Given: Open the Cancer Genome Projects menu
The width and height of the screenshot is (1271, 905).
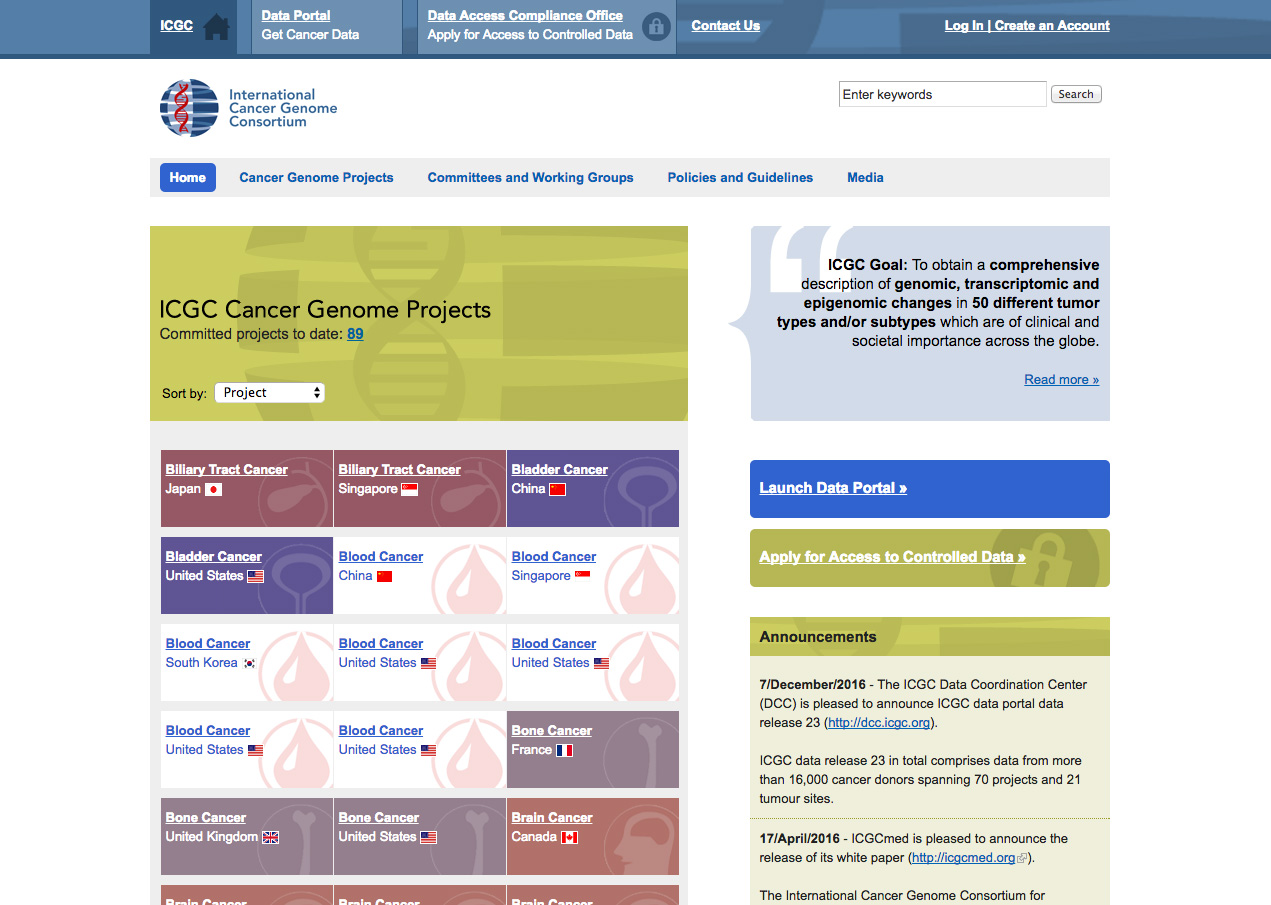Looking at the screenshot, I should (316, 178).
